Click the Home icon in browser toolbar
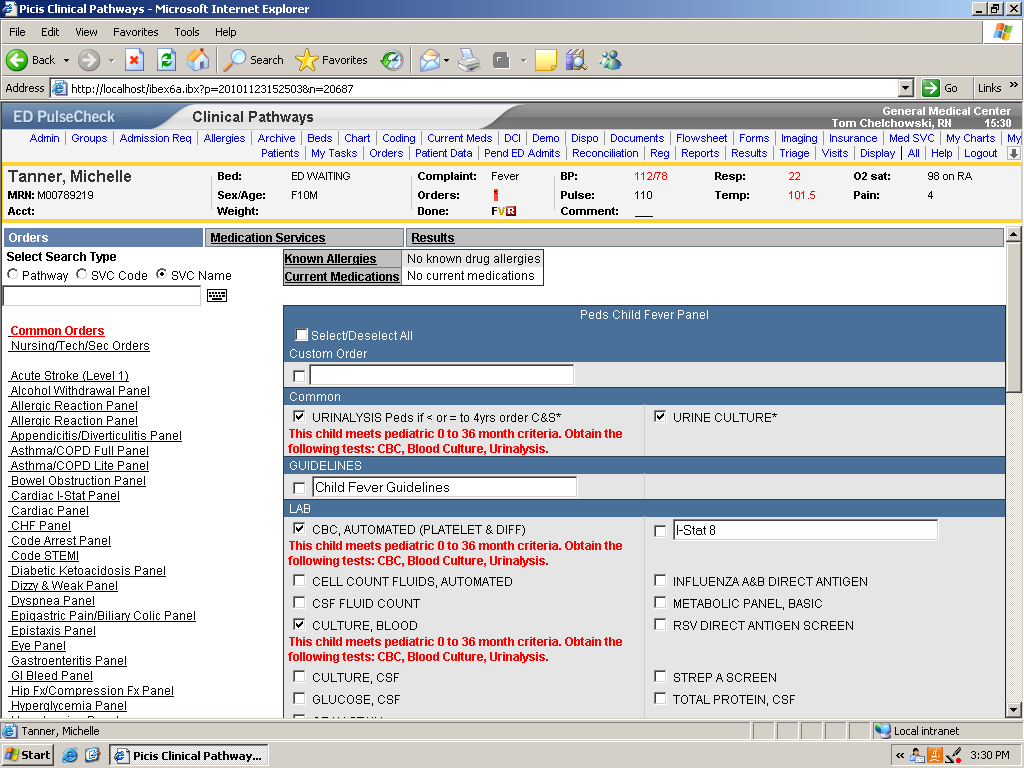 point(198,60)
